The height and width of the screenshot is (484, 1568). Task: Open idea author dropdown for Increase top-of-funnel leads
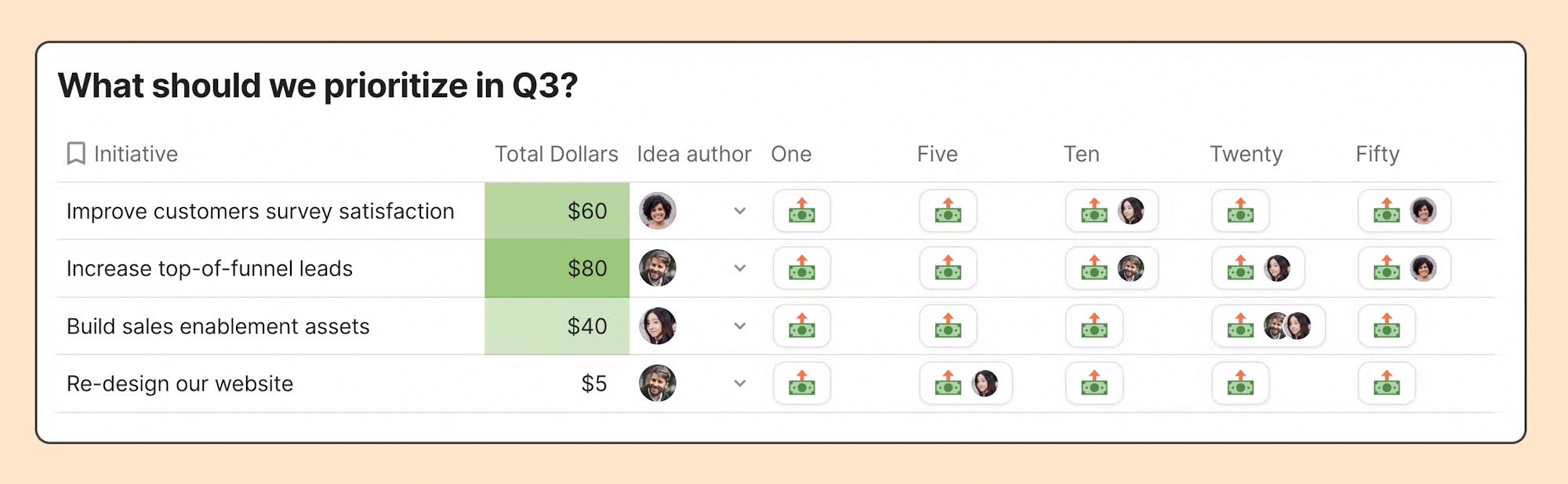(739, 268)
